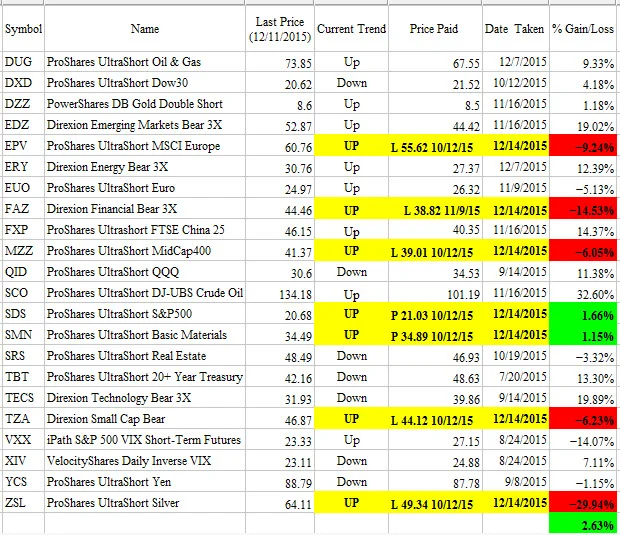The image size is (620, 535).
Task: Select YCS last price 88.79
Action: pyautogui.click(x=280, y=481)
